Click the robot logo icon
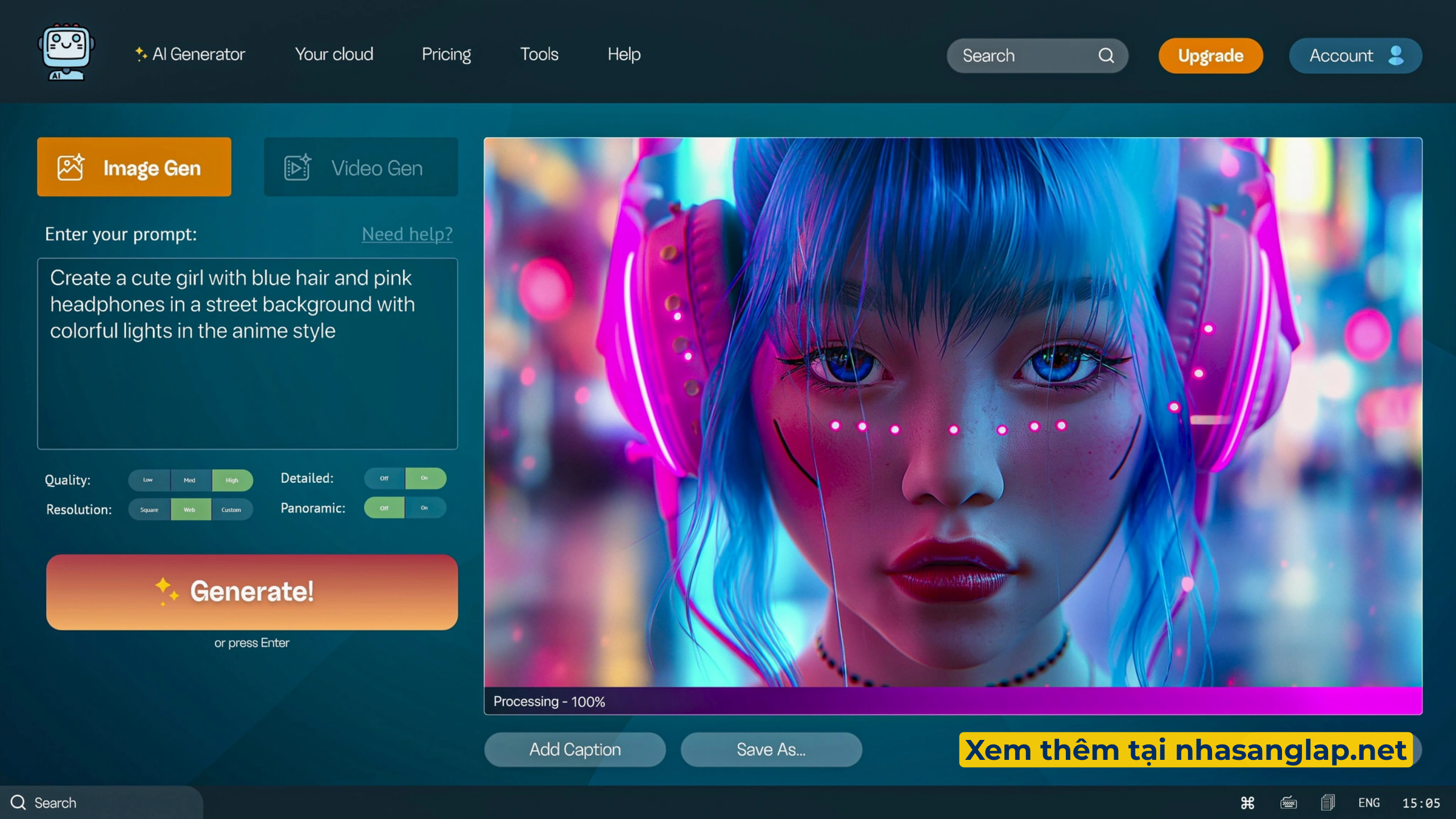This screenshot has width=1456, height=819. [66, 52]
